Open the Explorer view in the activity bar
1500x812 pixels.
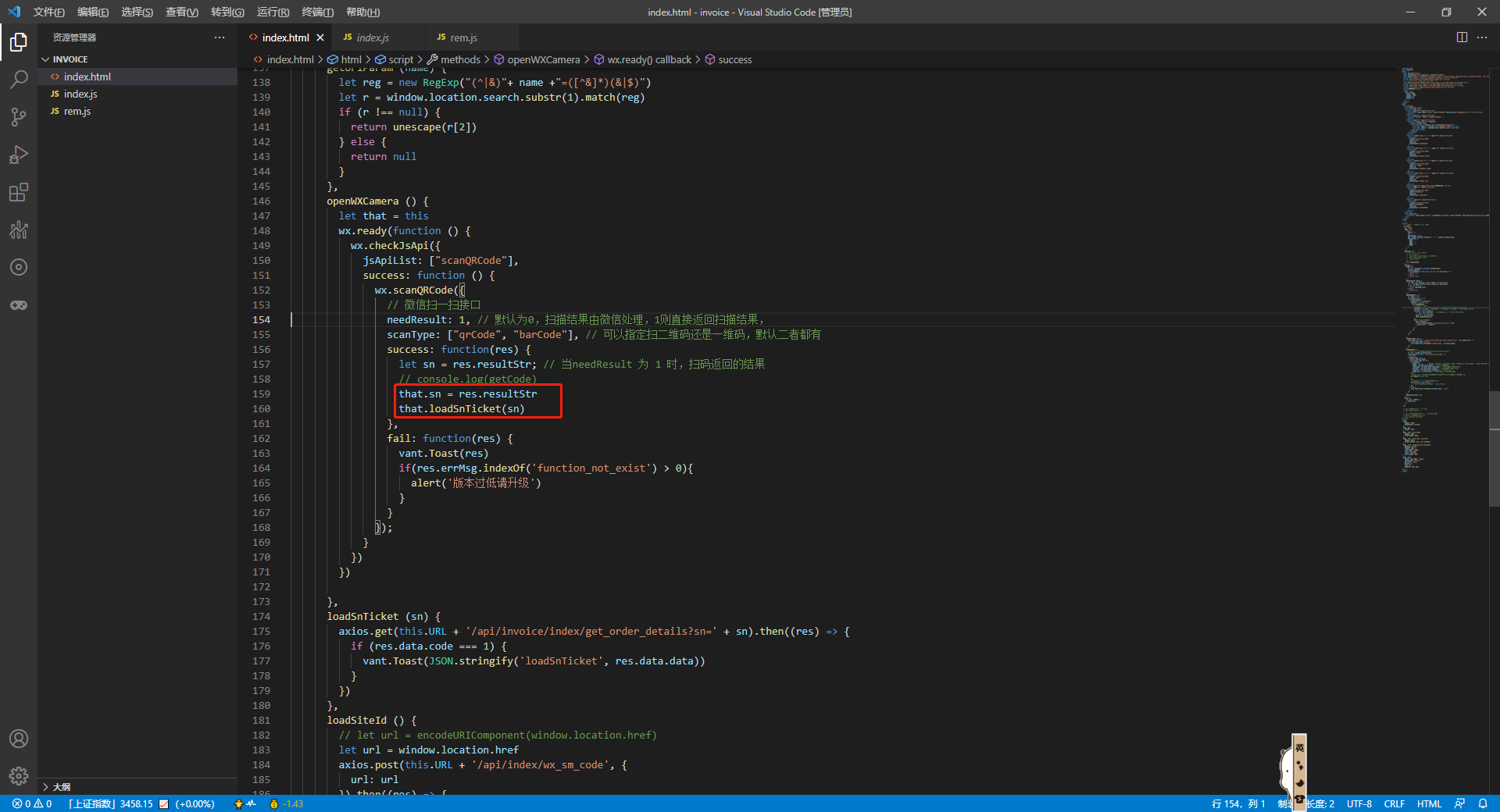click(x=19, y=42)
